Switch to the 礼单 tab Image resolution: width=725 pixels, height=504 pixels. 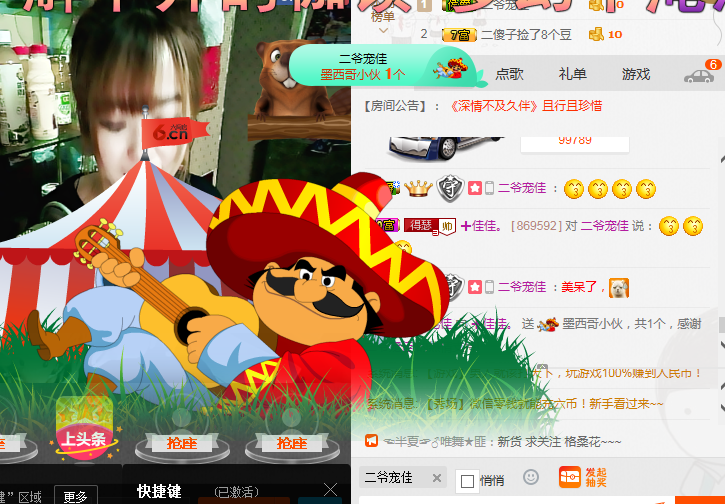(x=572, y=74)
